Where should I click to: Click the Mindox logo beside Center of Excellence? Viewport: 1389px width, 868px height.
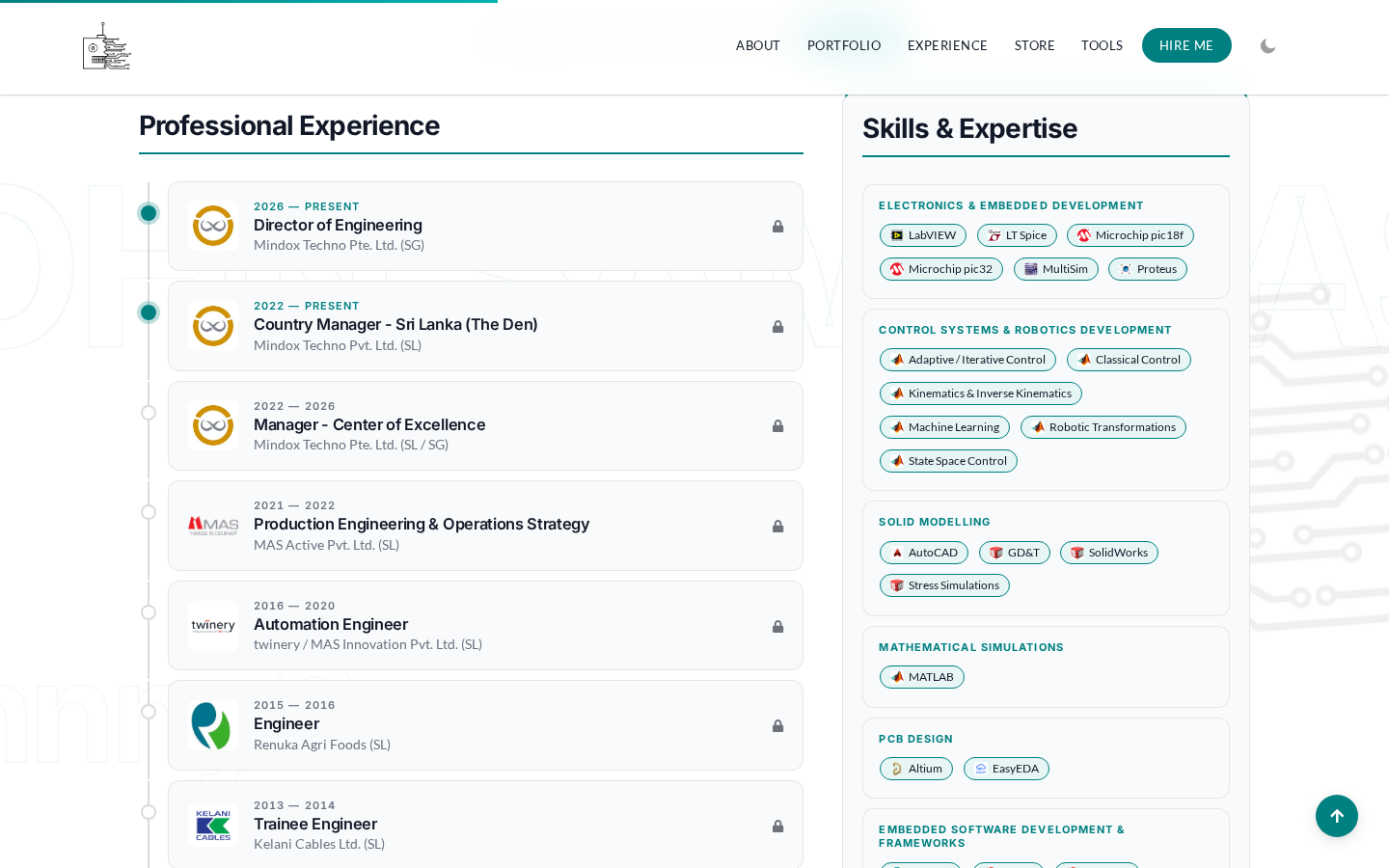point(213,426)
